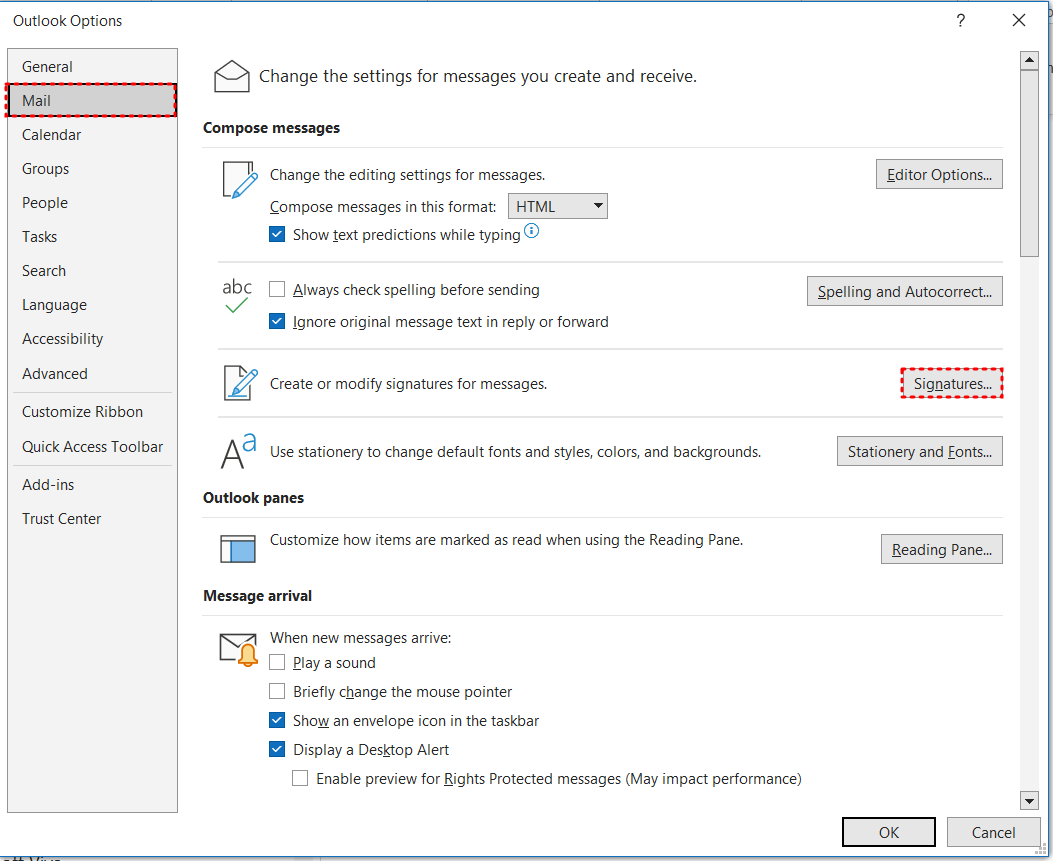Cancel the options dialog

click(x=993, y=832)
